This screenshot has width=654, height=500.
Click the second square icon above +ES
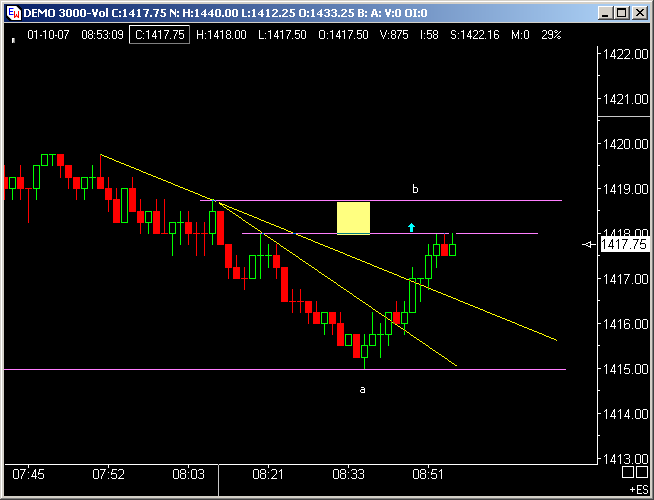[642, 472]
